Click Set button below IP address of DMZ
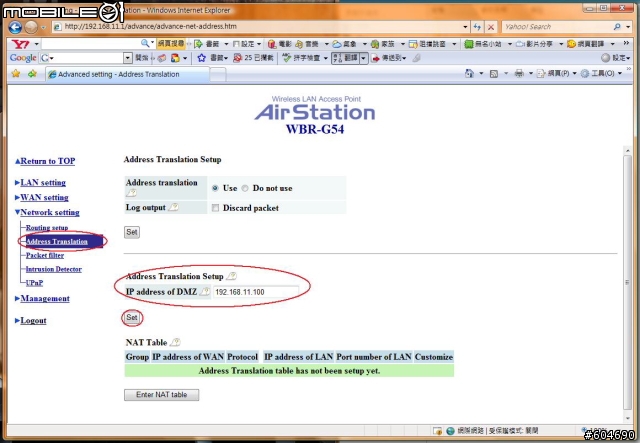This screenshot has width=640, height=443. [x=132, y=318]
